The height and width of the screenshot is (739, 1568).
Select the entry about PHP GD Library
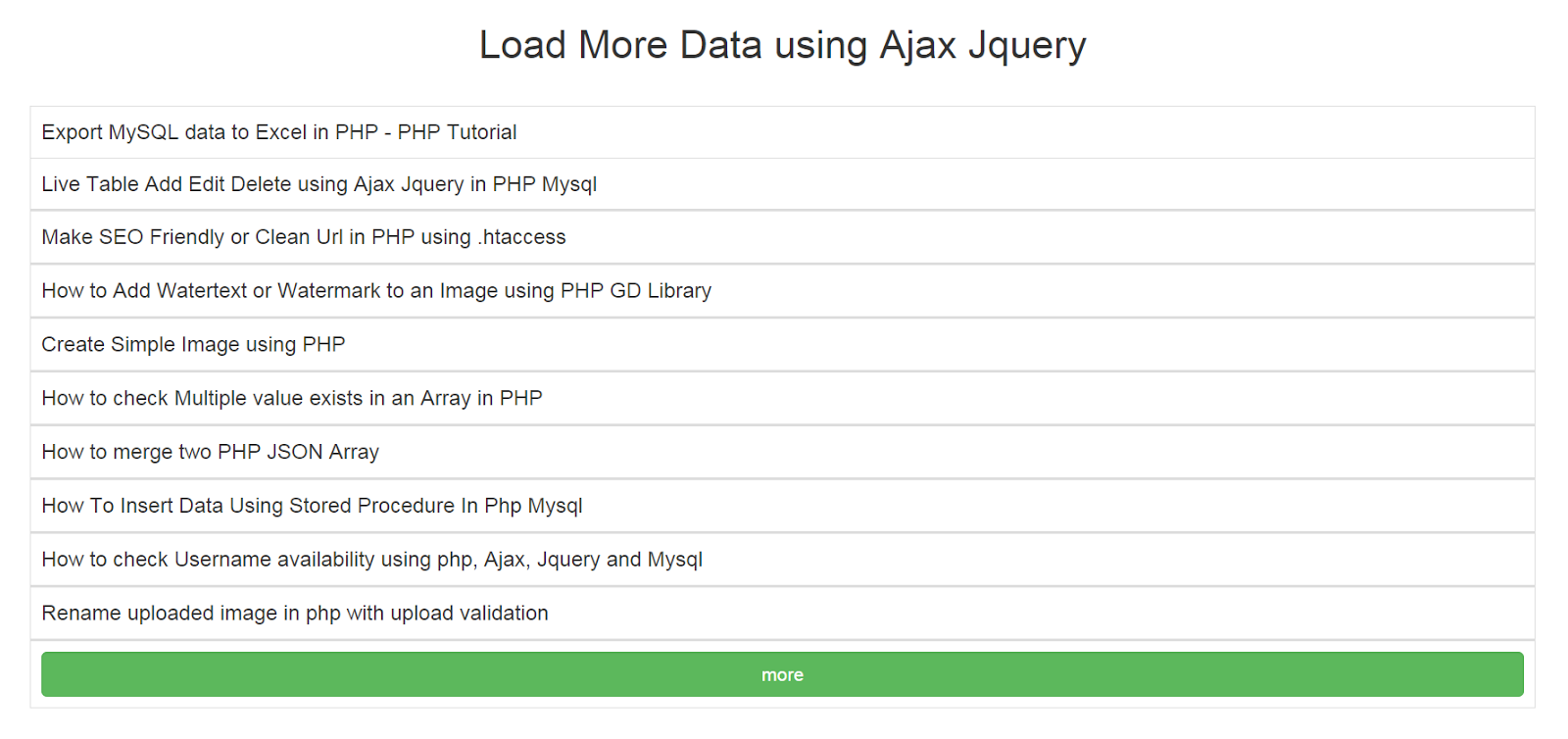coord(376,291)
